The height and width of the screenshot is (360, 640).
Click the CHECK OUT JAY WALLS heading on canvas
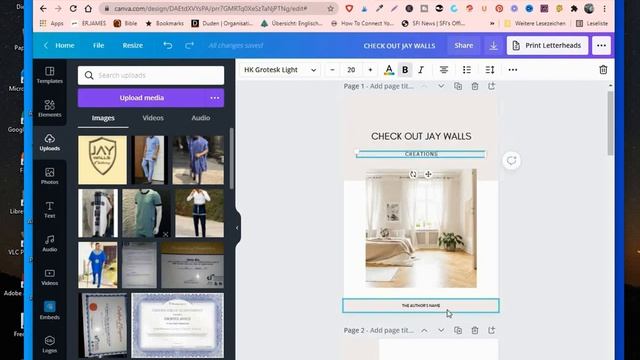pos(421,136)
